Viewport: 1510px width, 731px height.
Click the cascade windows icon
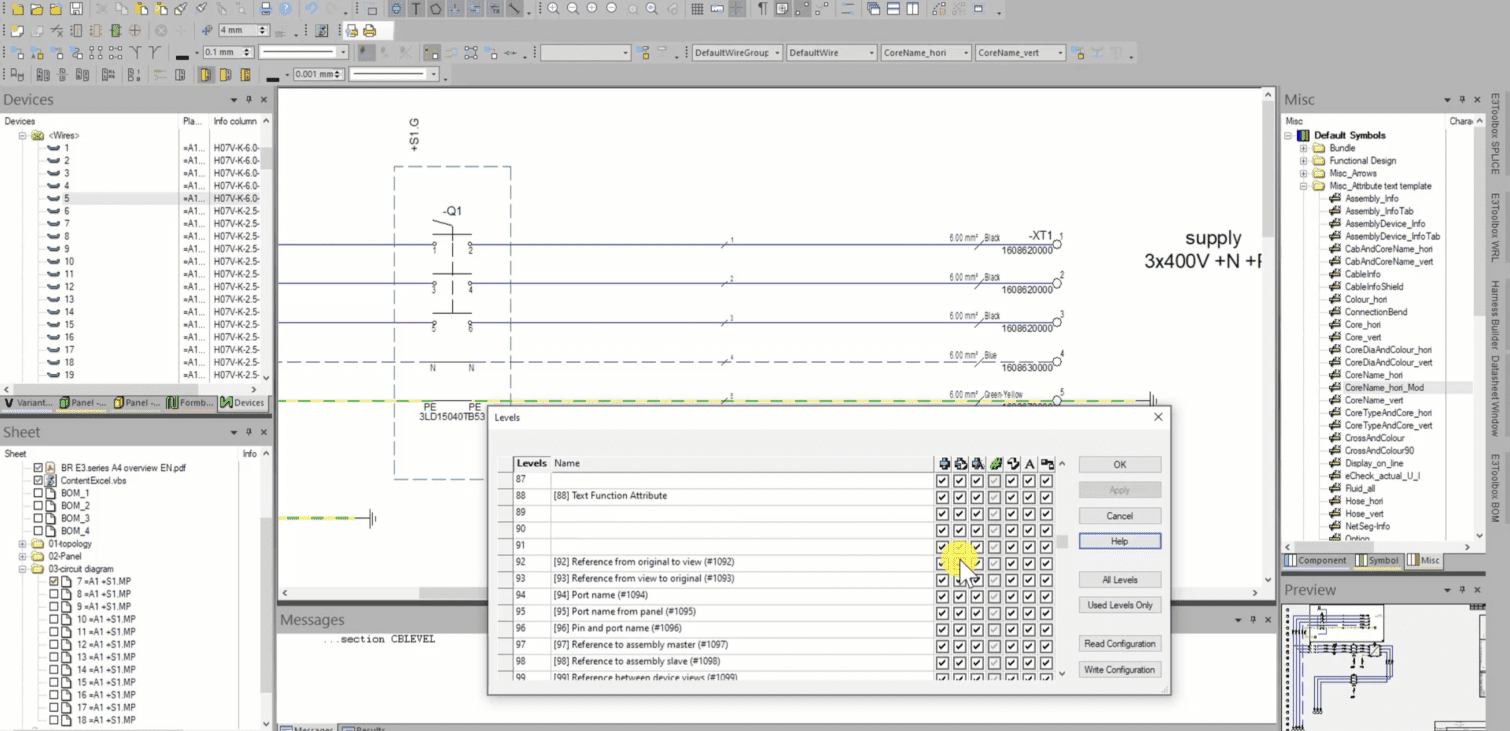click(x=873, y=8)
